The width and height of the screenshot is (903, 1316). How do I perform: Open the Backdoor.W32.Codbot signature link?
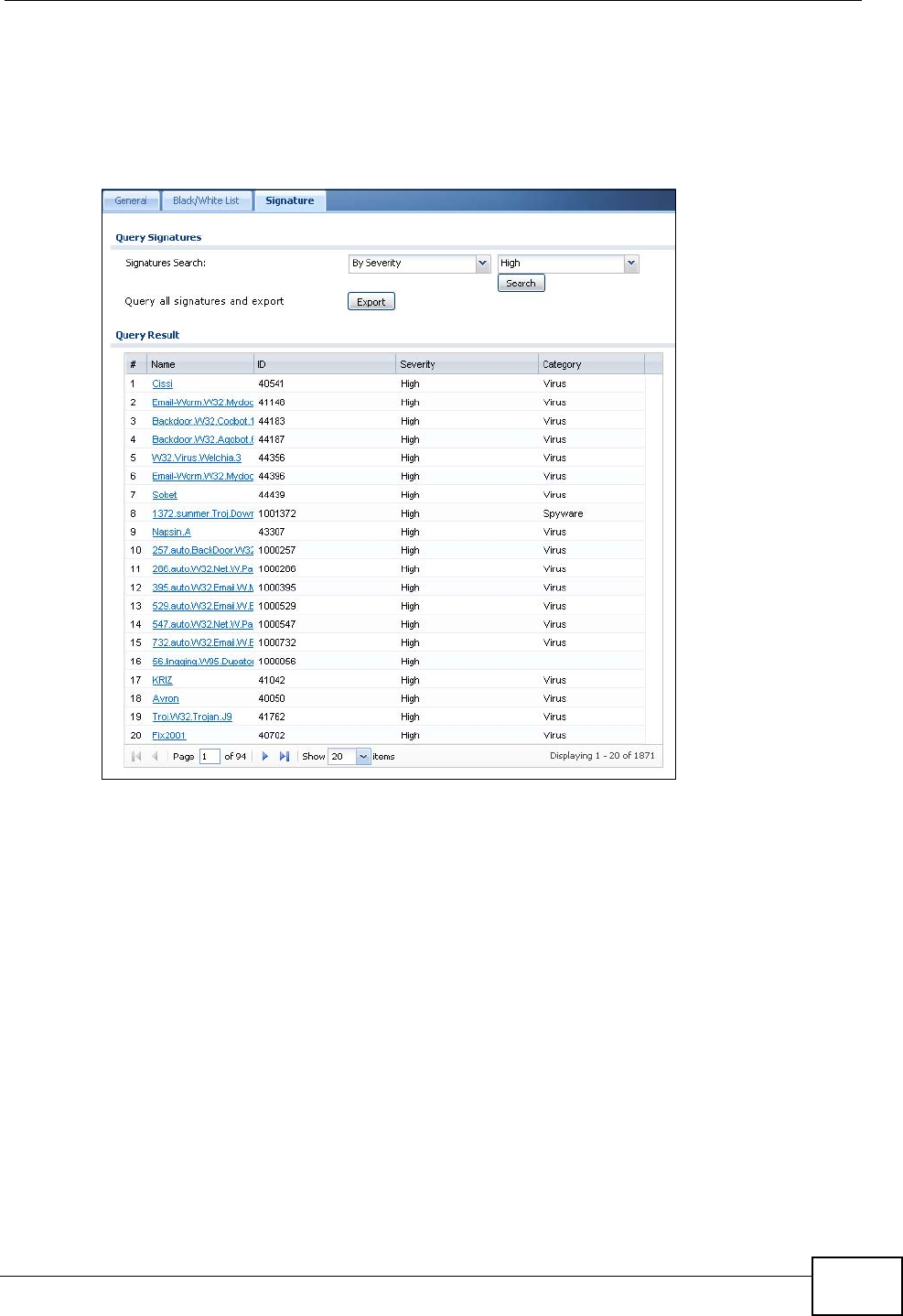(x=202, y=421)
